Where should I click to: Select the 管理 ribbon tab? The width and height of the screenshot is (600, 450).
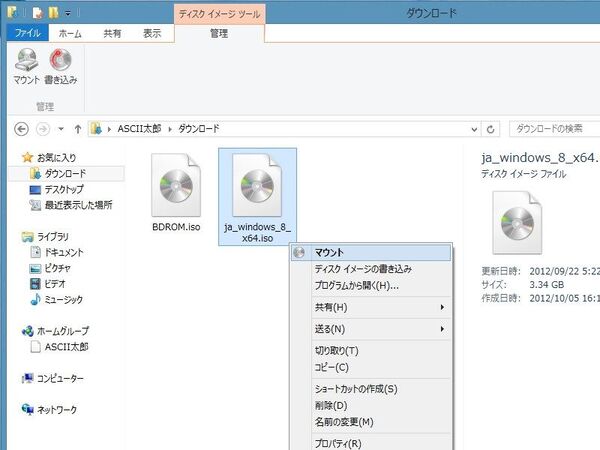pyautogui.click(x=219, y=34)
